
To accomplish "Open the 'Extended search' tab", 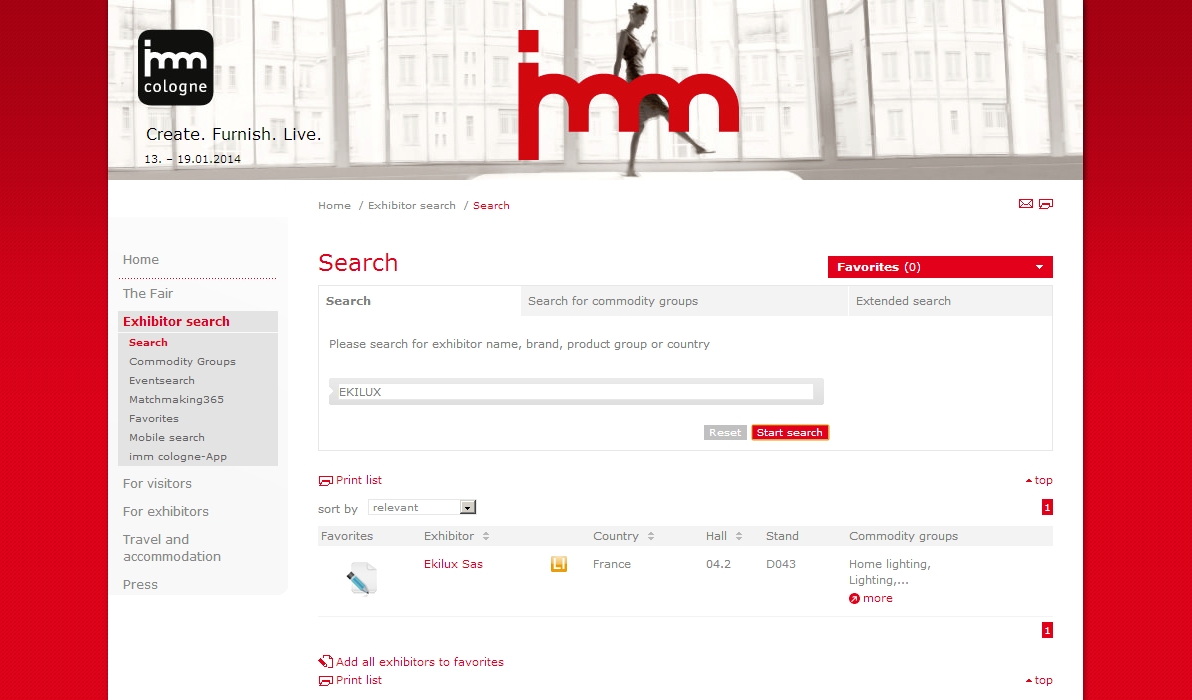I will click(903, 301).
